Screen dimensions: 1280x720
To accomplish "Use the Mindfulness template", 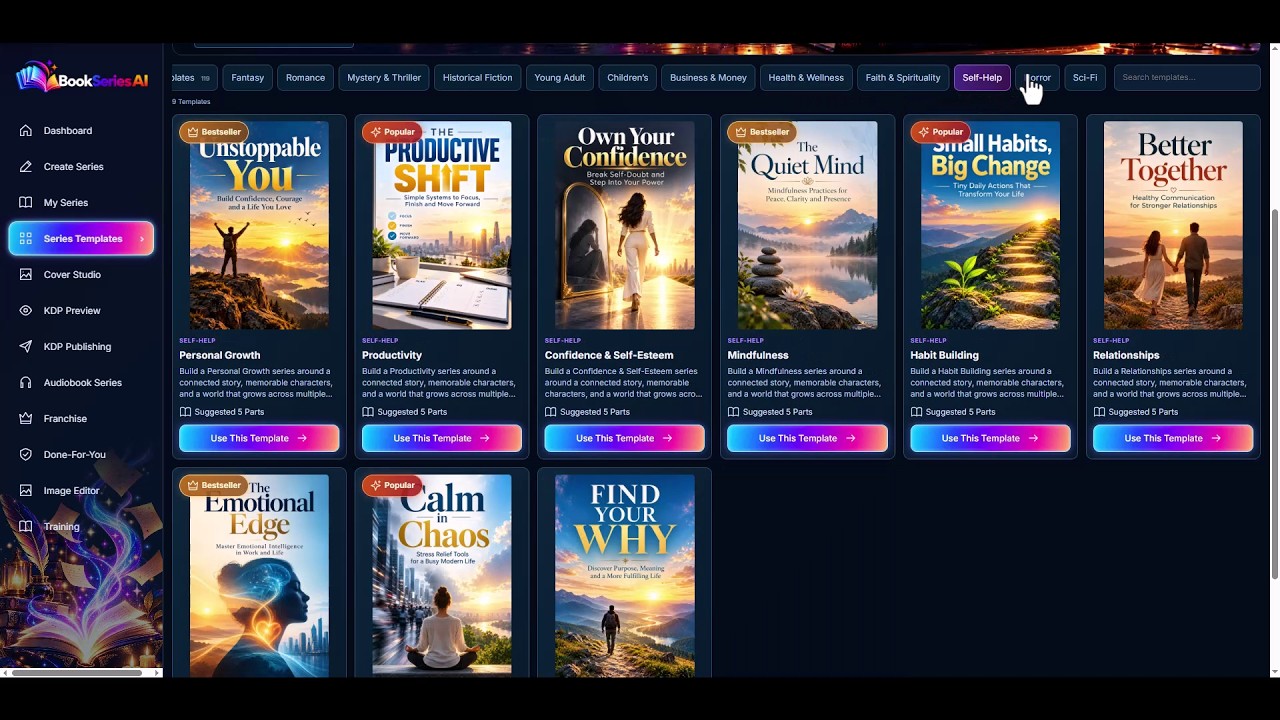I will coord(807,438).
